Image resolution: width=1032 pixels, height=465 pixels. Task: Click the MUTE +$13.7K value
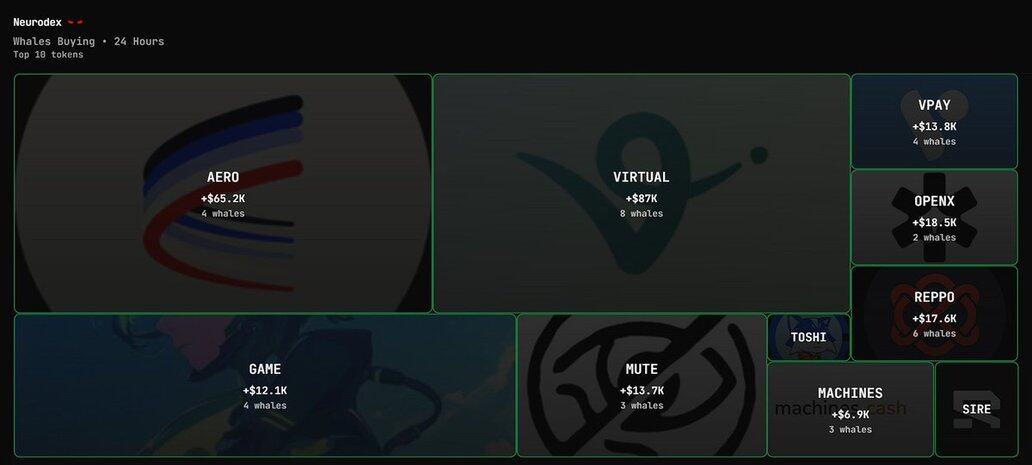(642, 391)
